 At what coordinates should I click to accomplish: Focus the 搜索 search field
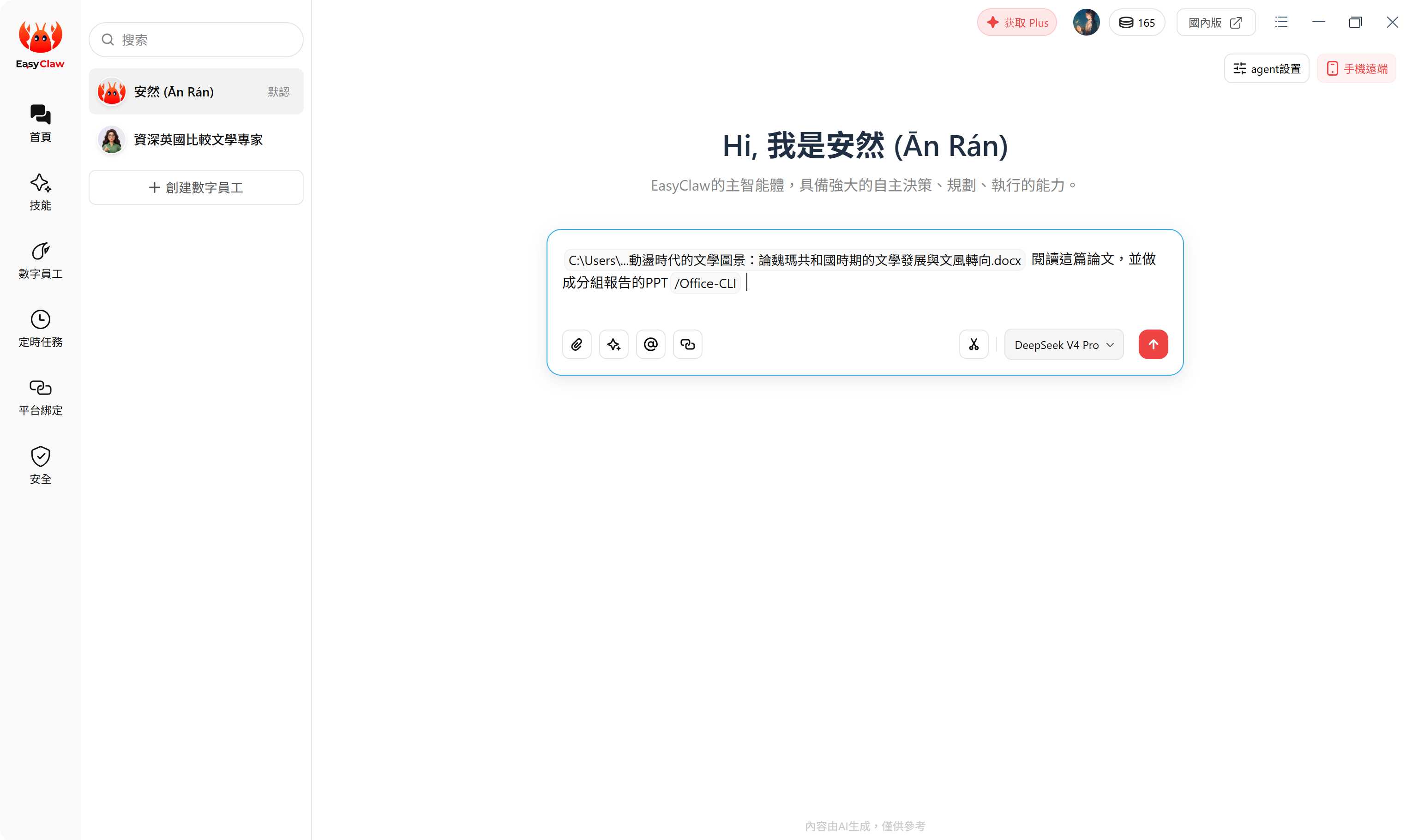[x=196, y=40]
